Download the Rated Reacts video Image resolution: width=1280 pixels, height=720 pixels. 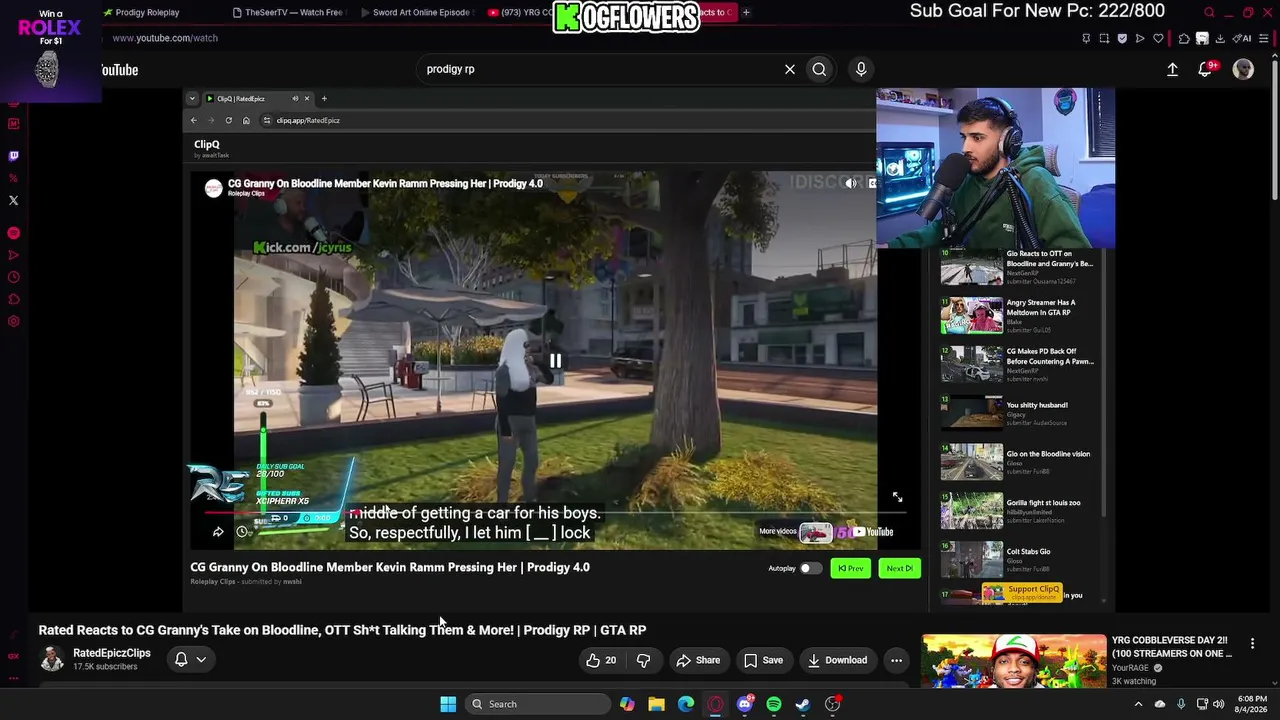pos(838,660)
